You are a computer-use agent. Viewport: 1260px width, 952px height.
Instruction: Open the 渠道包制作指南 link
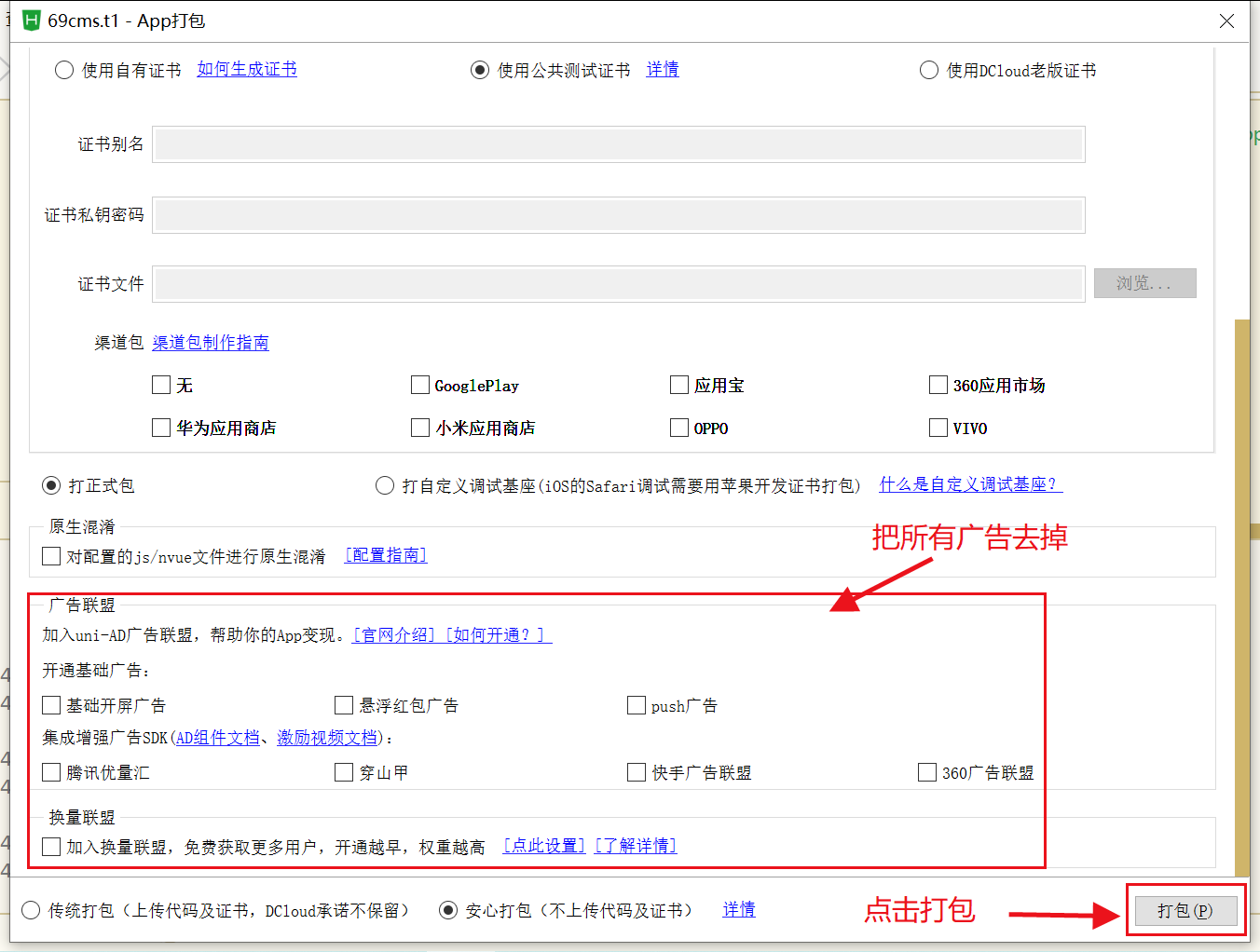211,343
